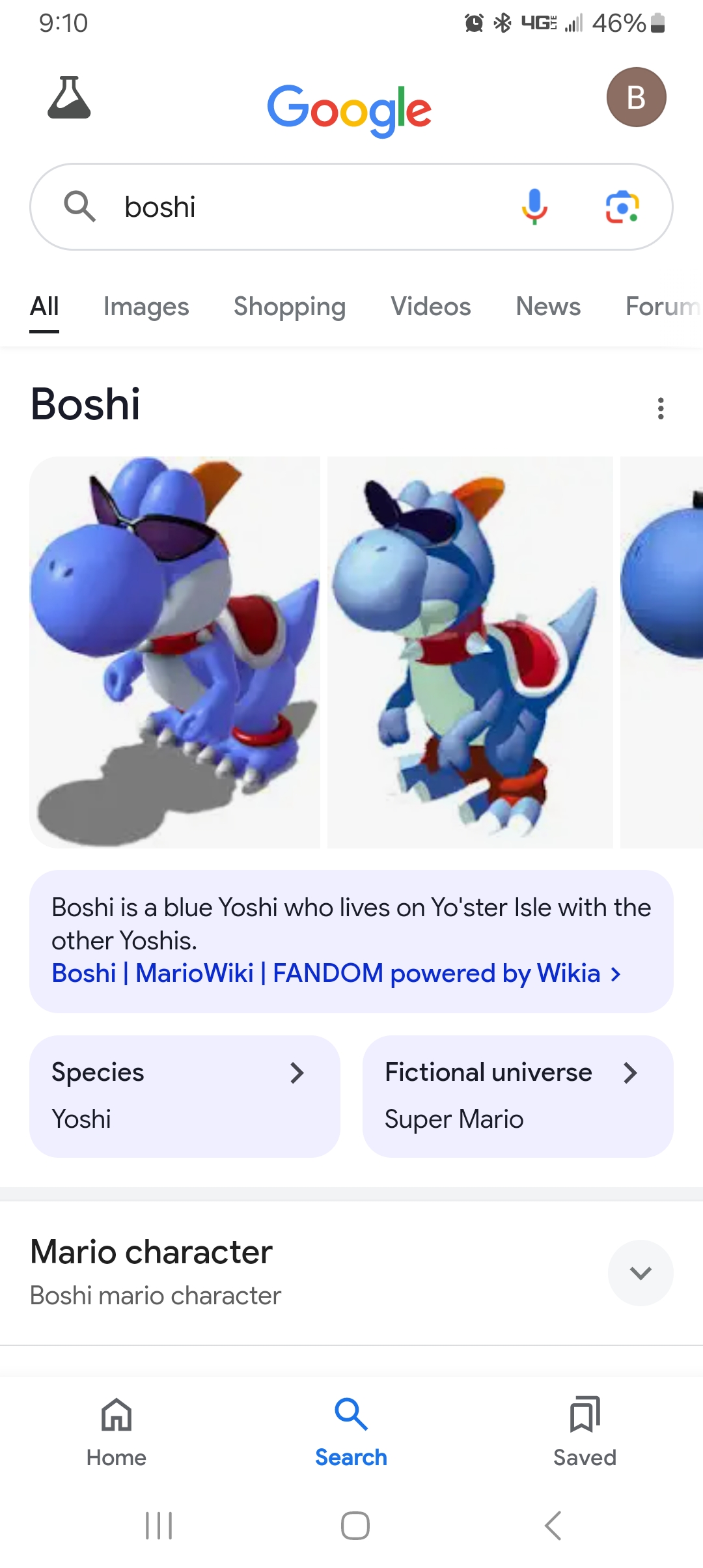Select the Videos results tab
The image size is (703, 1568).
pyautogui.click(x=431, y=306)
